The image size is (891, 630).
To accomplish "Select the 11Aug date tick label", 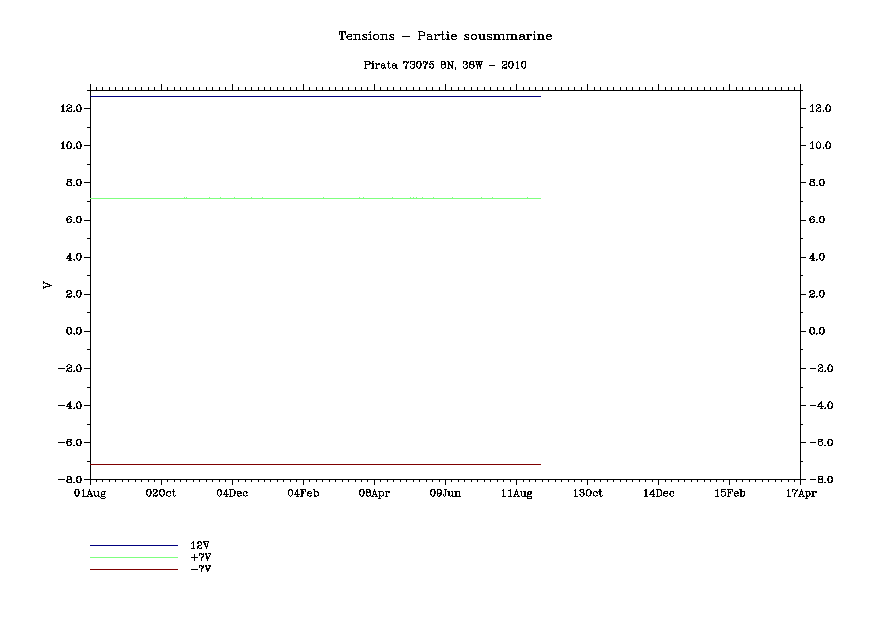I will (516, 493).
